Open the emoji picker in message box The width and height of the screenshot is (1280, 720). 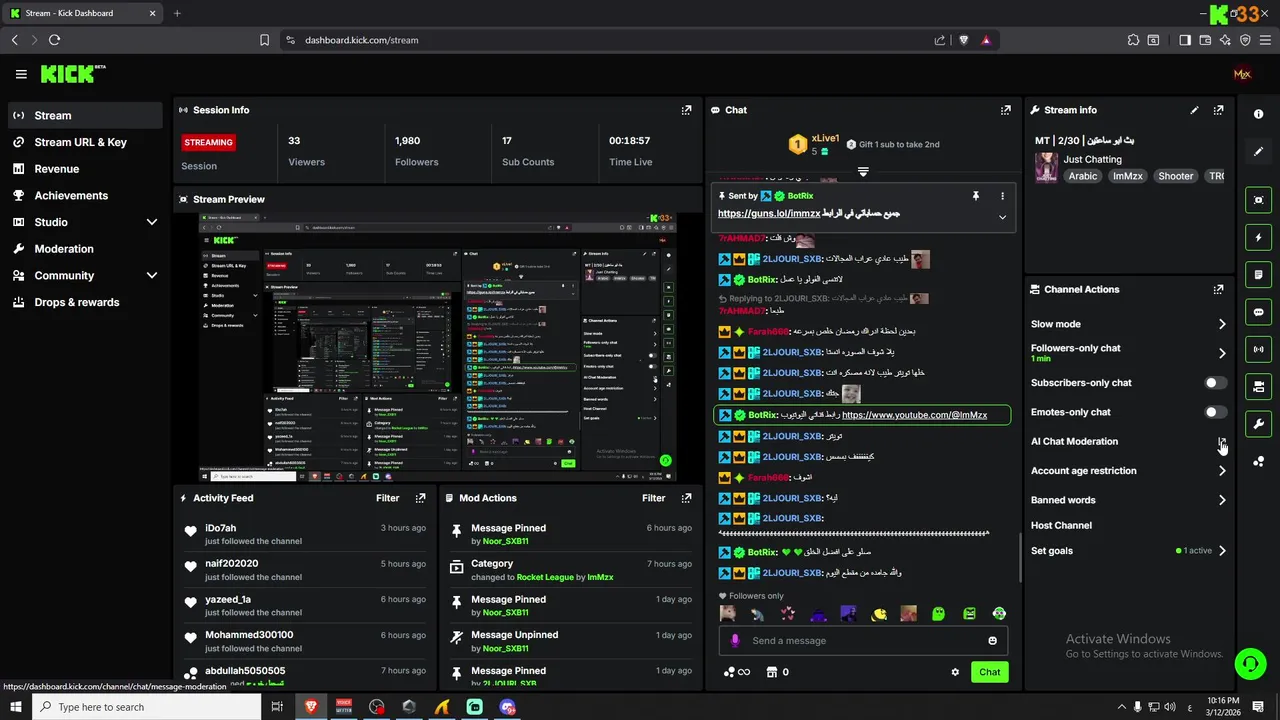point(992,641)
